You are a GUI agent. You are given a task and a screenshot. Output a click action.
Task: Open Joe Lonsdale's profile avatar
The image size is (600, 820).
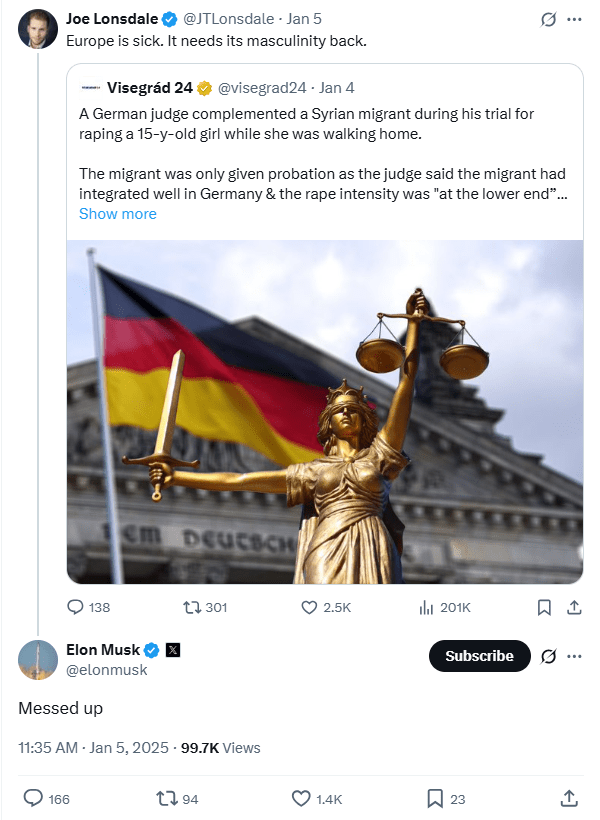[x=37, y=29]
